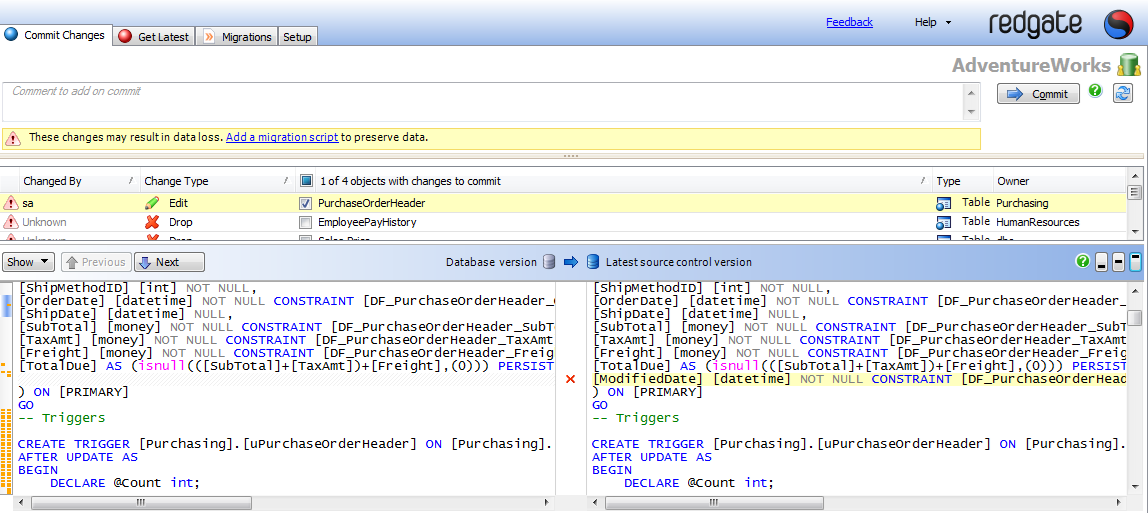Click the table type icon for EmployeePayHistory
The height and width of the screenshot is (513, 1148).
pyautogui.click(x=944, y=222)
